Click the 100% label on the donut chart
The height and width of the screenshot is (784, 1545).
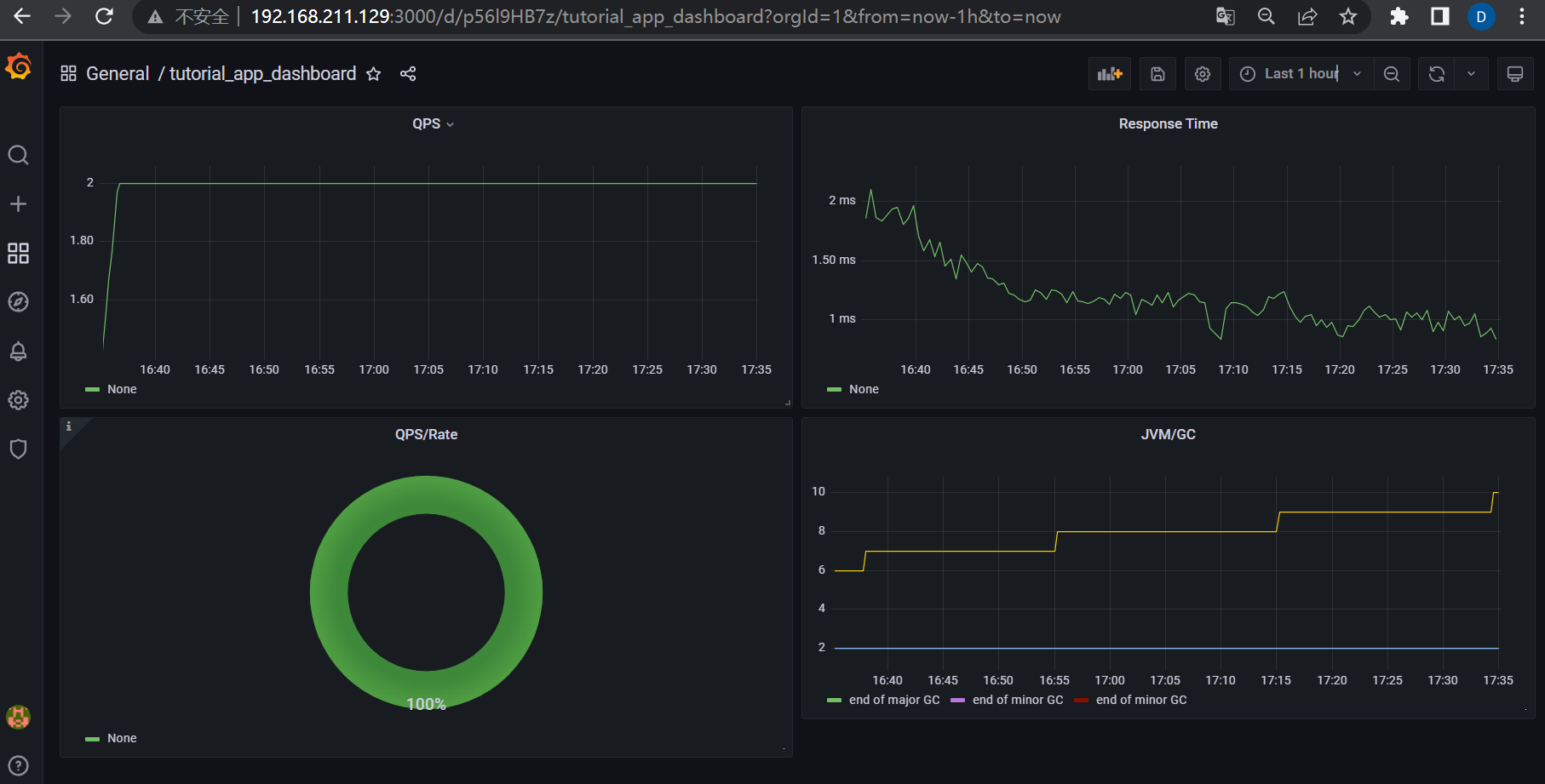pos(426,704)
